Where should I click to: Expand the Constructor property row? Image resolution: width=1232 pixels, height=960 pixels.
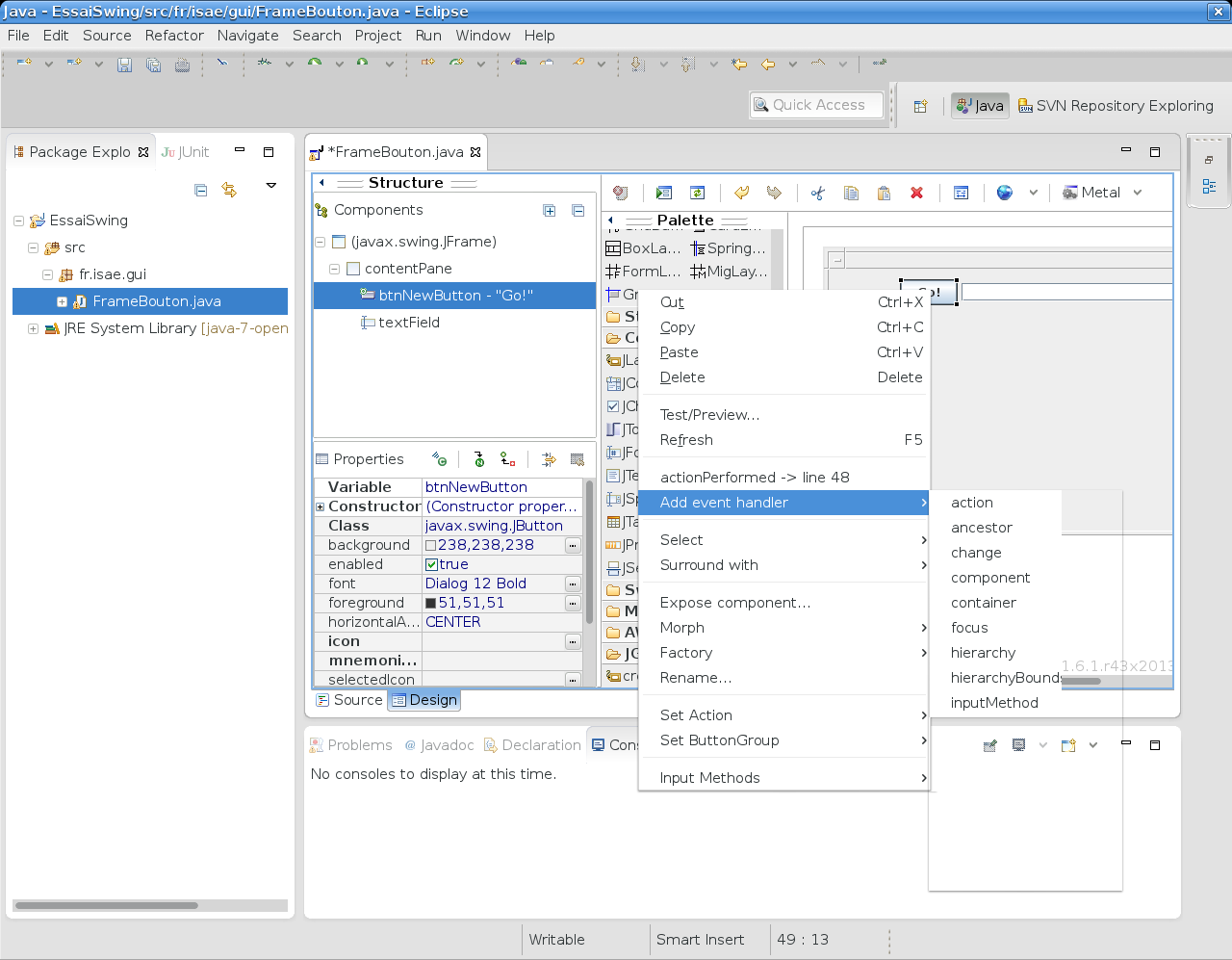[321, 506]
